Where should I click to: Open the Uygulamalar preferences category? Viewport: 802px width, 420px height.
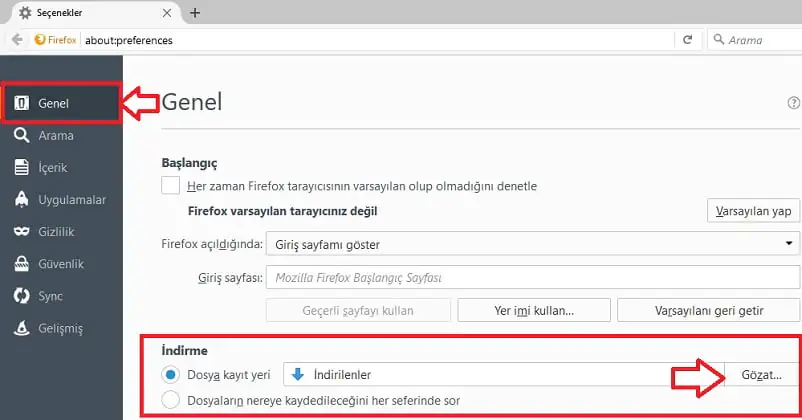61,200
